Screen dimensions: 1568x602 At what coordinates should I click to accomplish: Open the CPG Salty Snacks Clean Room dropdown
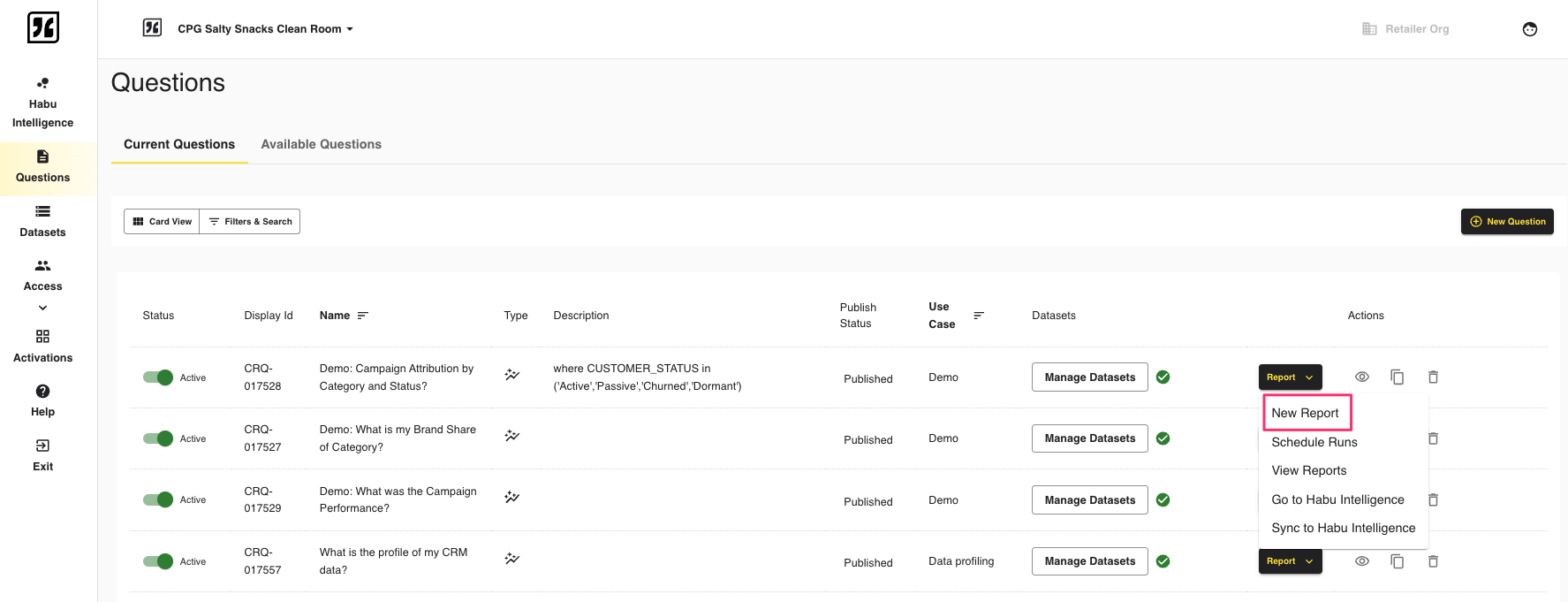tap(264, 29)
